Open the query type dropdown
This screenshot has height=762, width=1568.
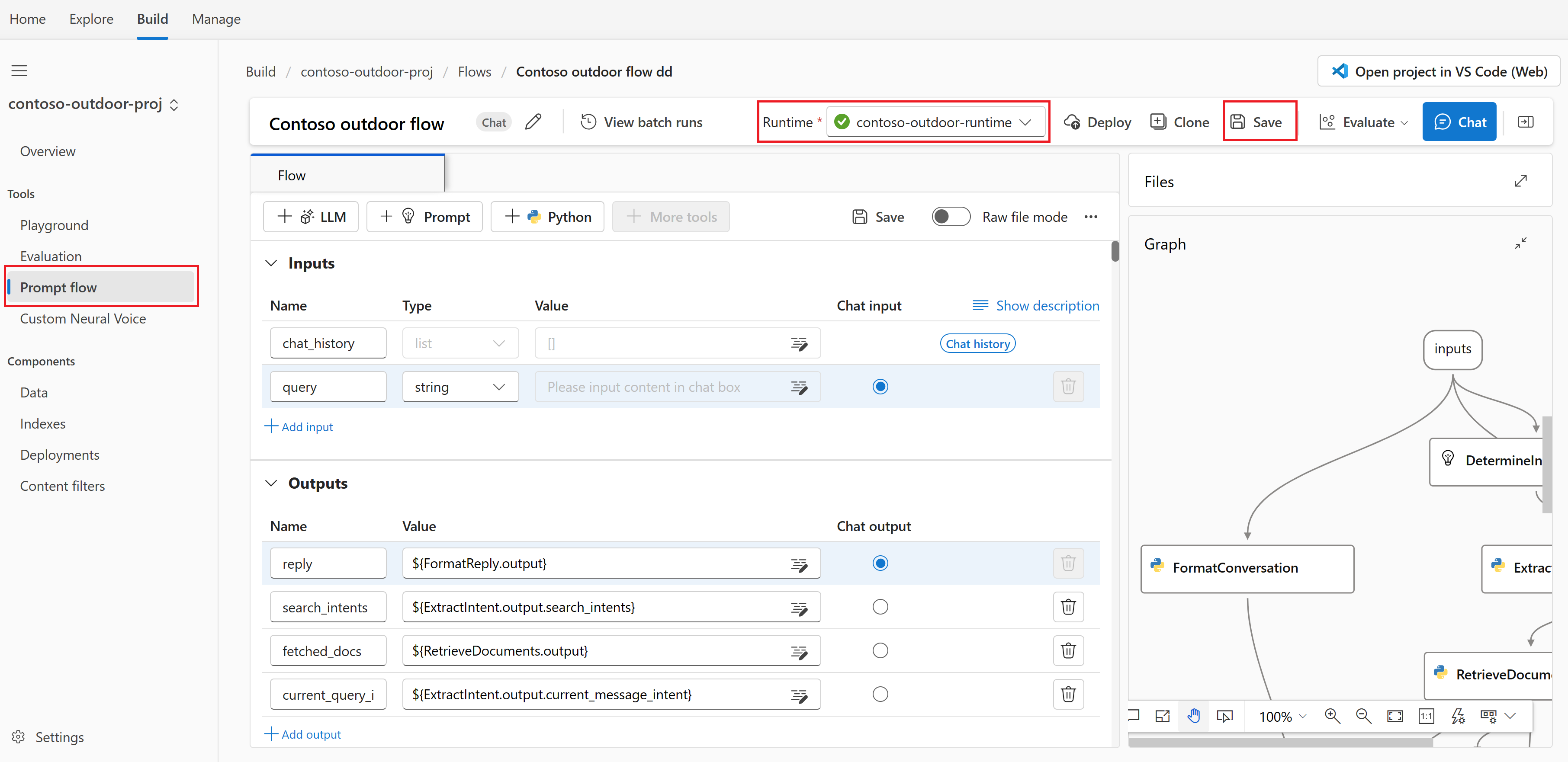(460, 387)
